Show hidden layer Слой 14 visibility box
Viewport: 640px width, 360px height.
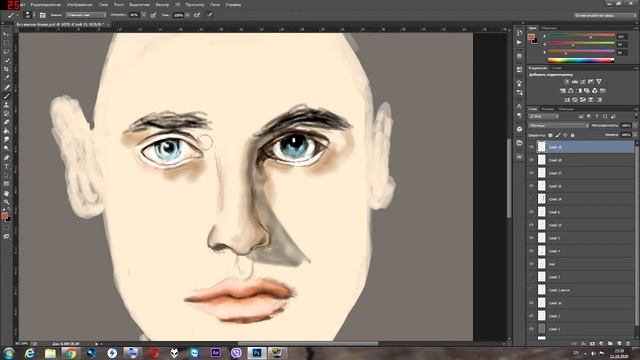click(531, 199)
